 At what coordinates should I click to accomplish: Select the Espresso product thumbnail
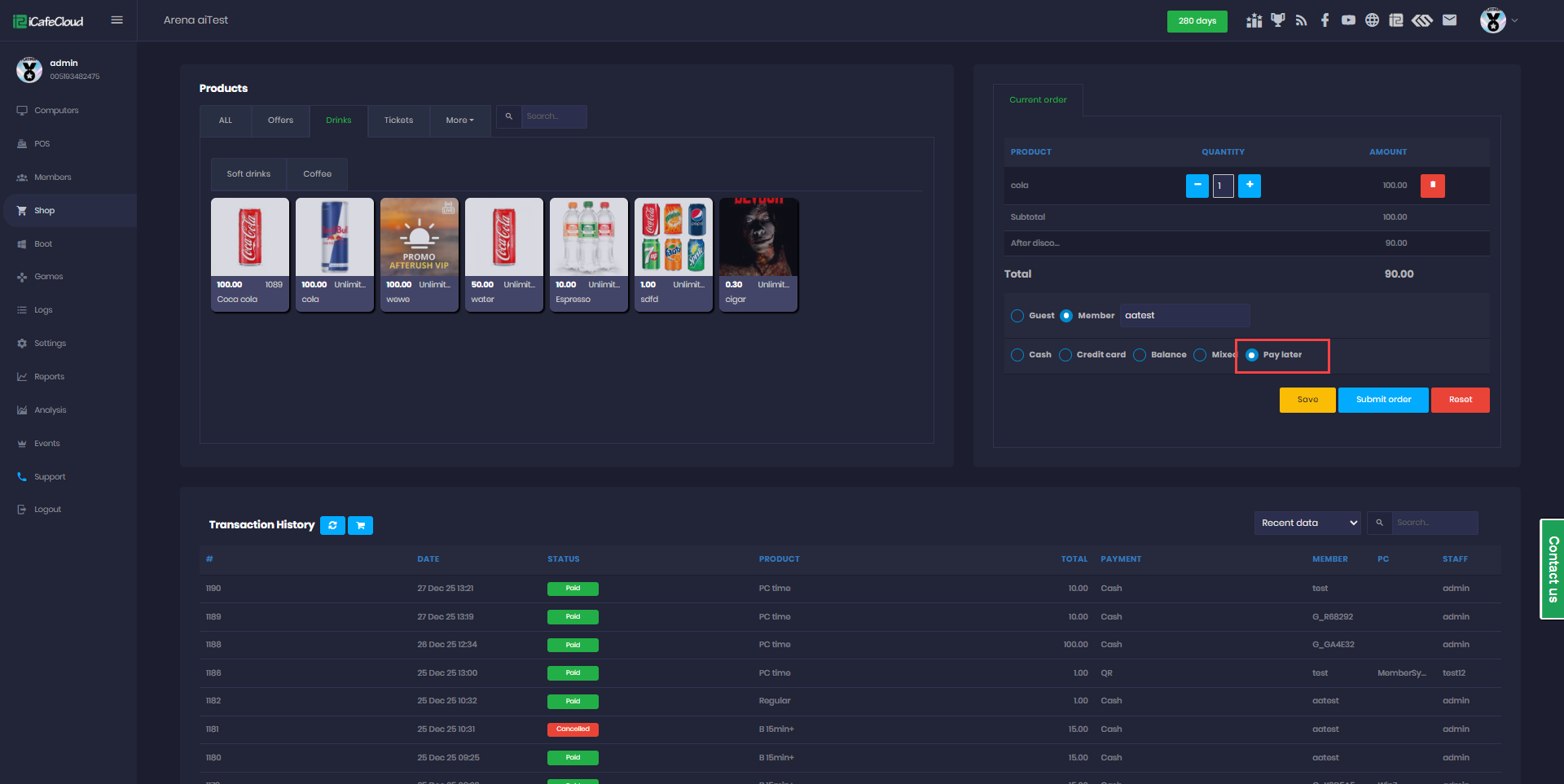coord(588,238)
